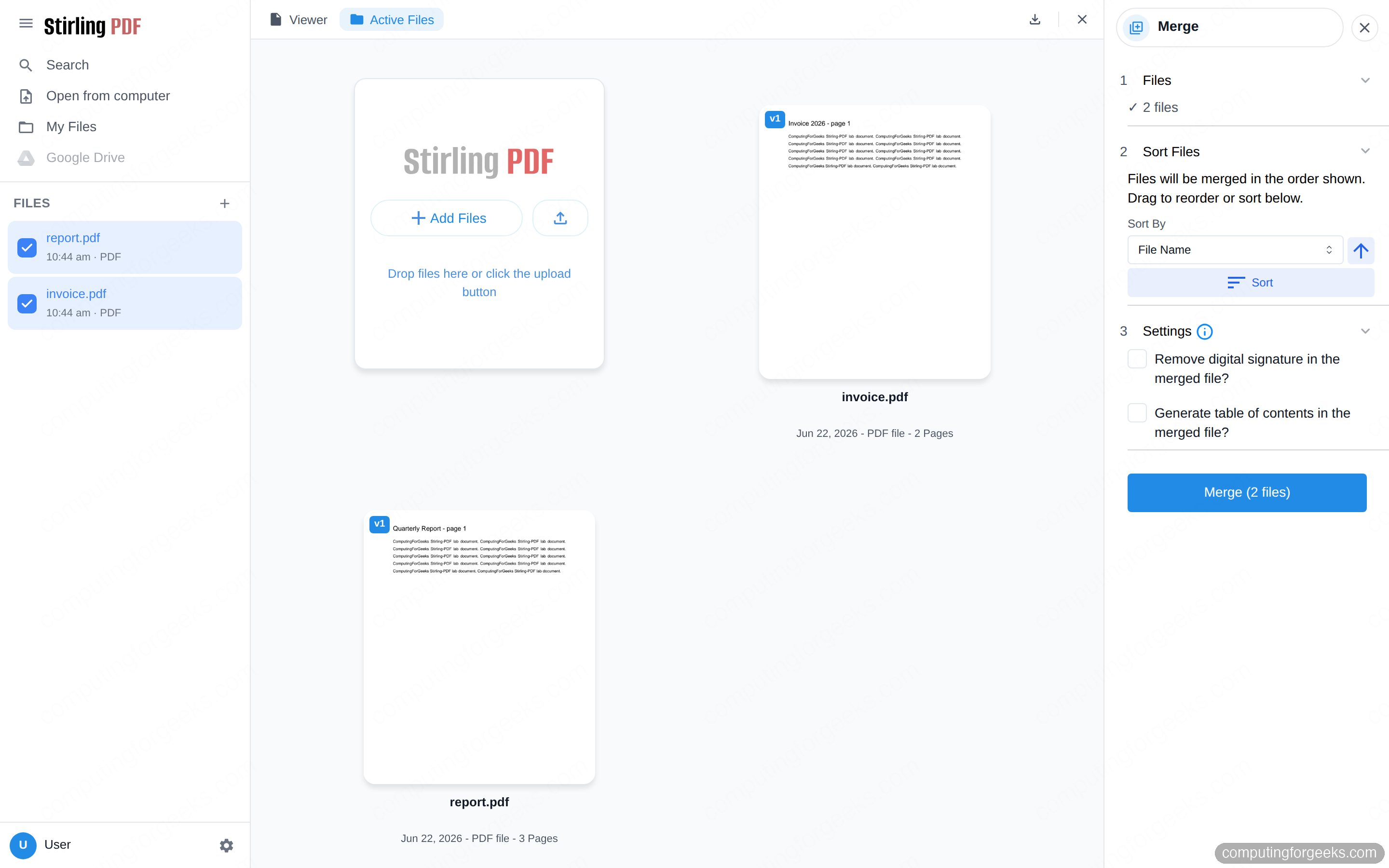The width and height of the screenshot is (1389, 868).
Task: Open report.pdf link in sidebar
Action: coord(73,238)
